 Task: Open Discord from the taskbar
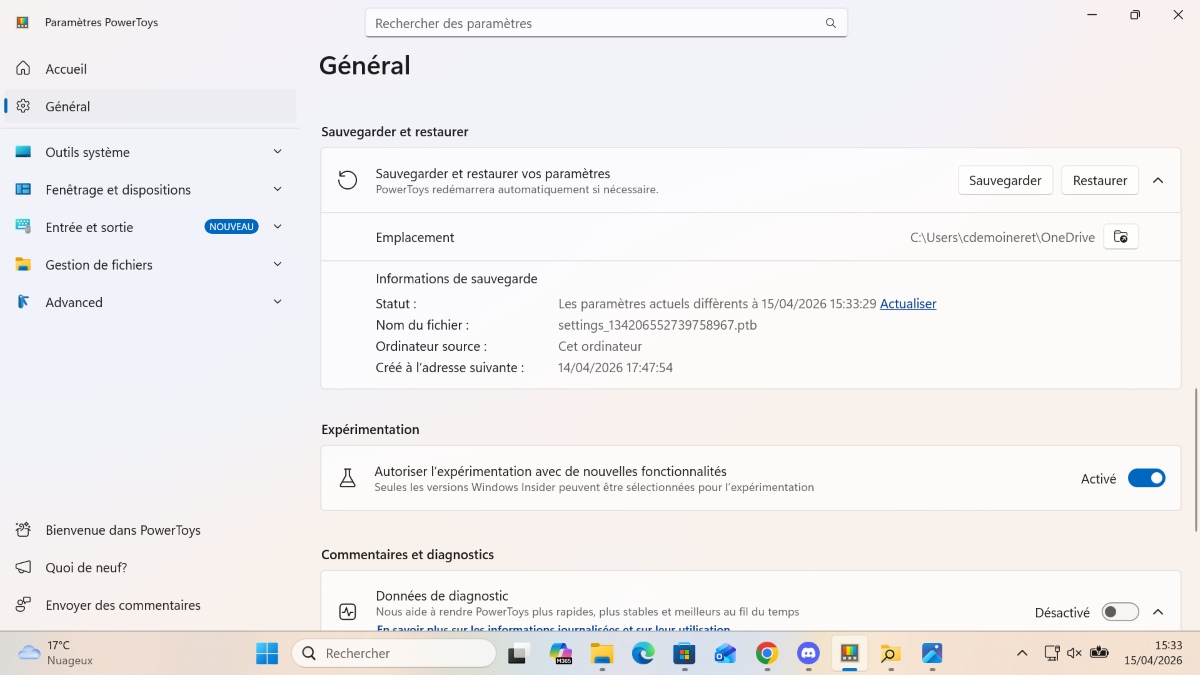coord(808,653)
